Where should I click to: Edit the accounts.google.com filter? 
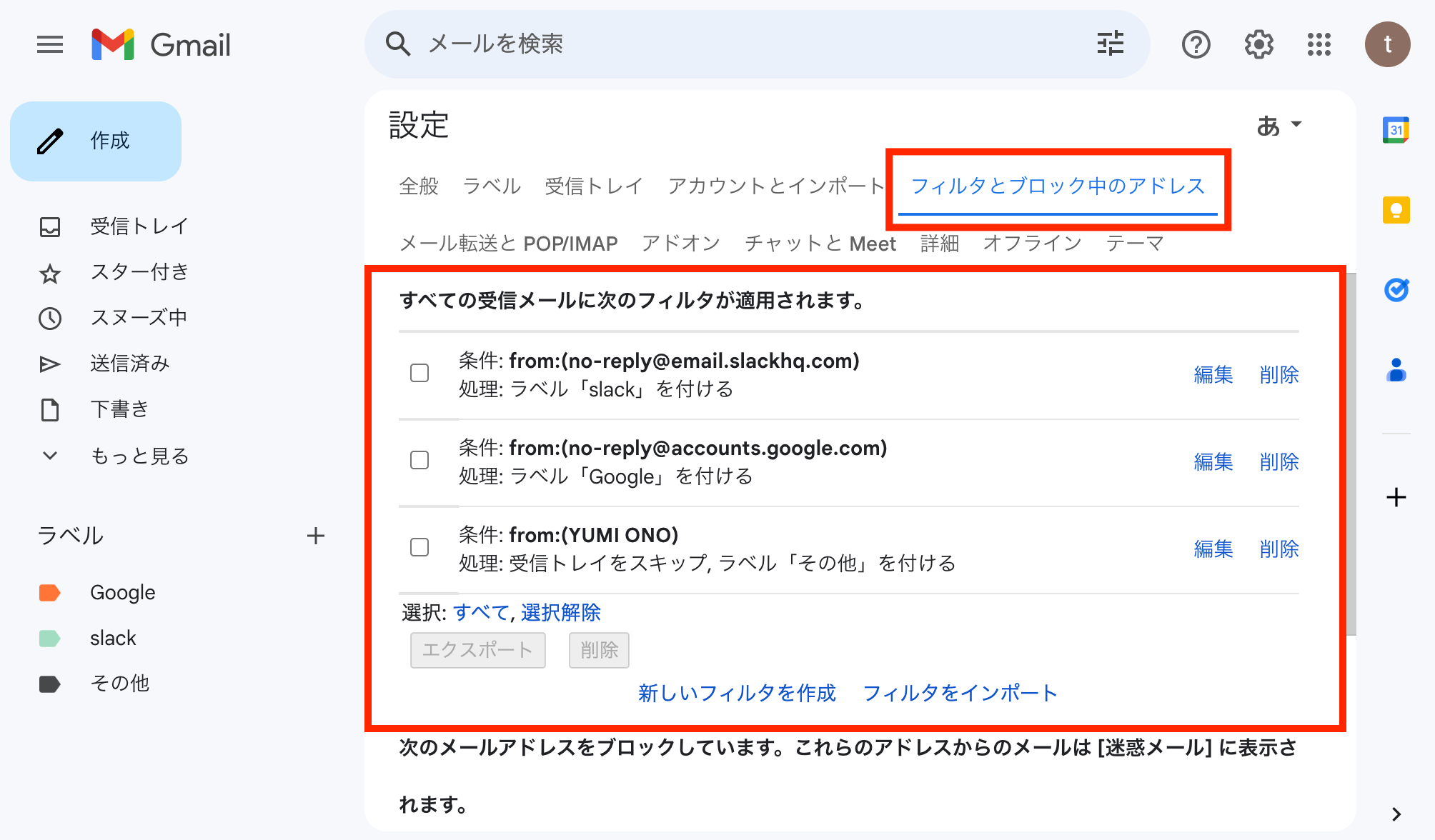1213,462
